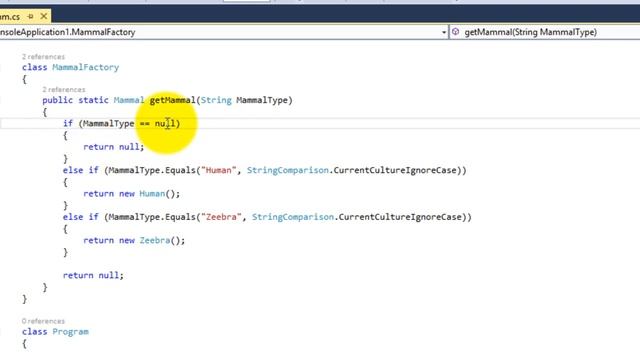Click StringComparison in the Human condition
640x360 pixels.
[x=288, y=170]
